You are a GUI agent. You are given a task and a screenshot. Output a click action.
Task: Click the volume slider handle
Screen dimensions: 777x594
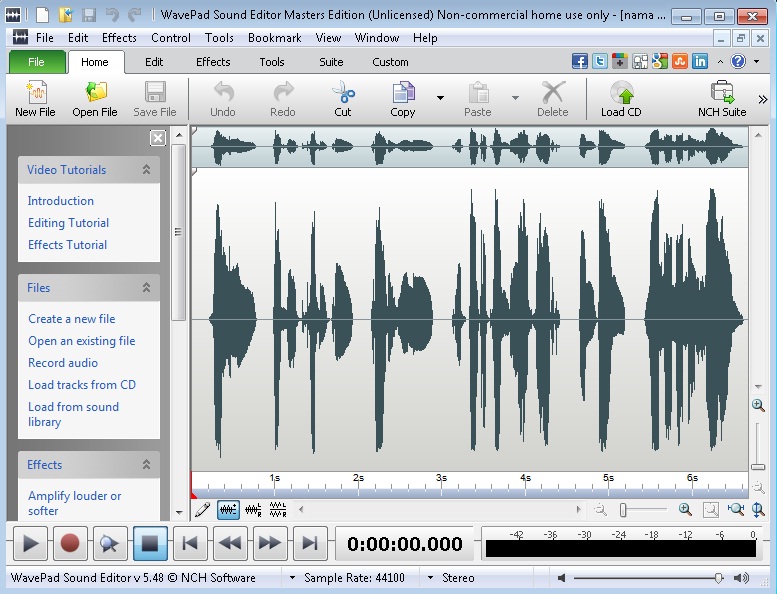point(719,578)
